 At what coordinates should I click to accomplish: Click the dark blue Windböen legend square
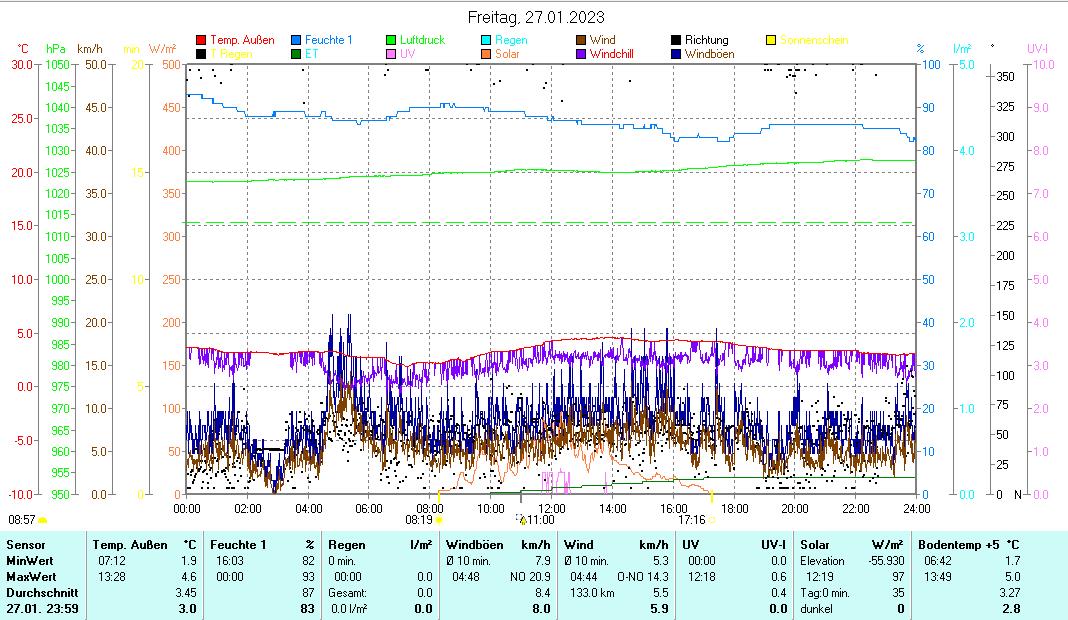pos(676,54)
